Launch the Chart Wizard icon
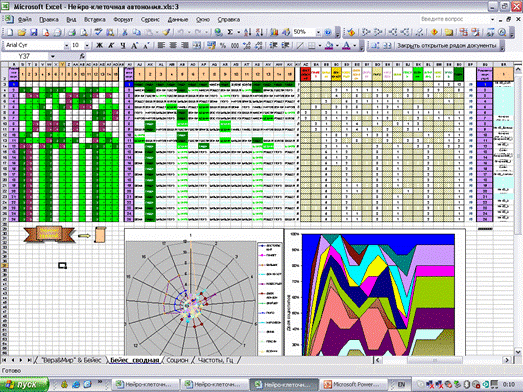Viewport: 523px width, 392px height. (x=274, y=32)
